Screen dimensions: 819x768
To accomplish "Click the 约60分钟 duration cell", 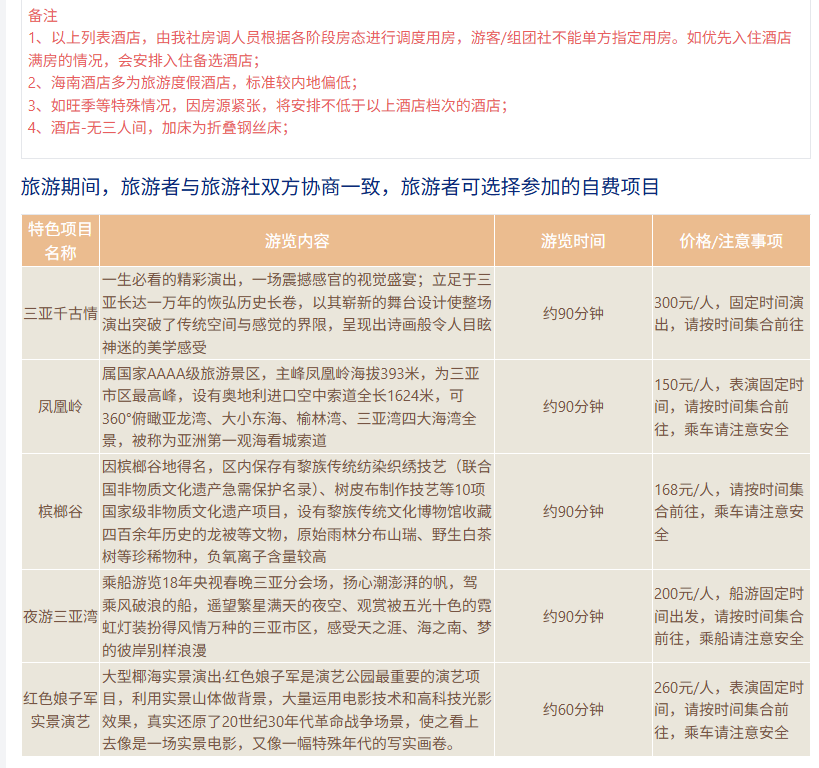I will click(x=573, y=710).
